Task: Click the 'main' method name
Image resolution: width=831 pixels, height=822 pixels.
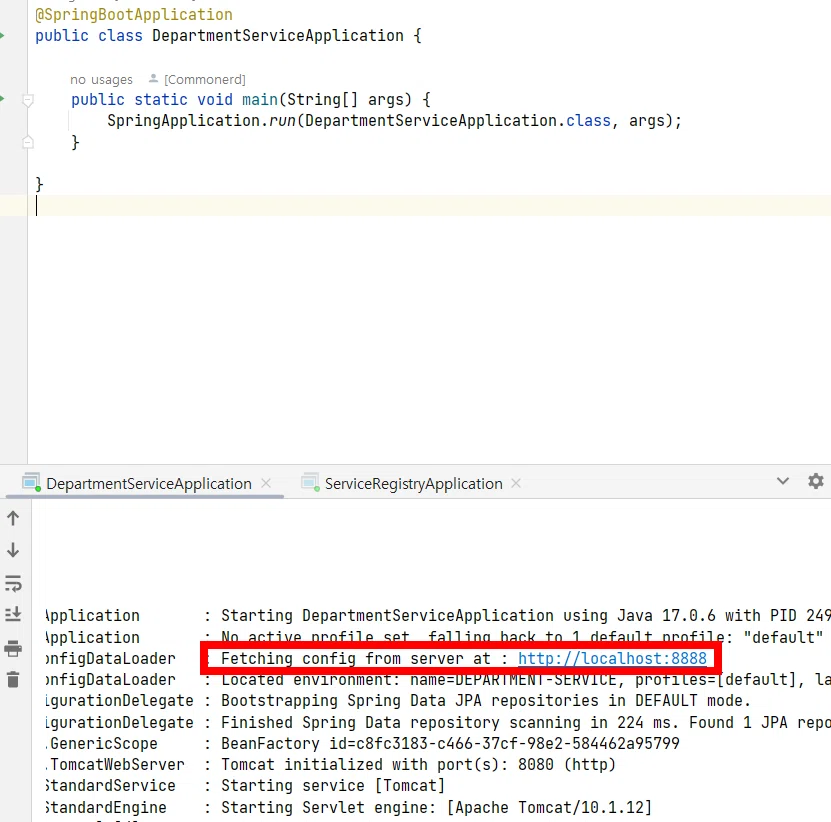Action: [x=260, y=100]
